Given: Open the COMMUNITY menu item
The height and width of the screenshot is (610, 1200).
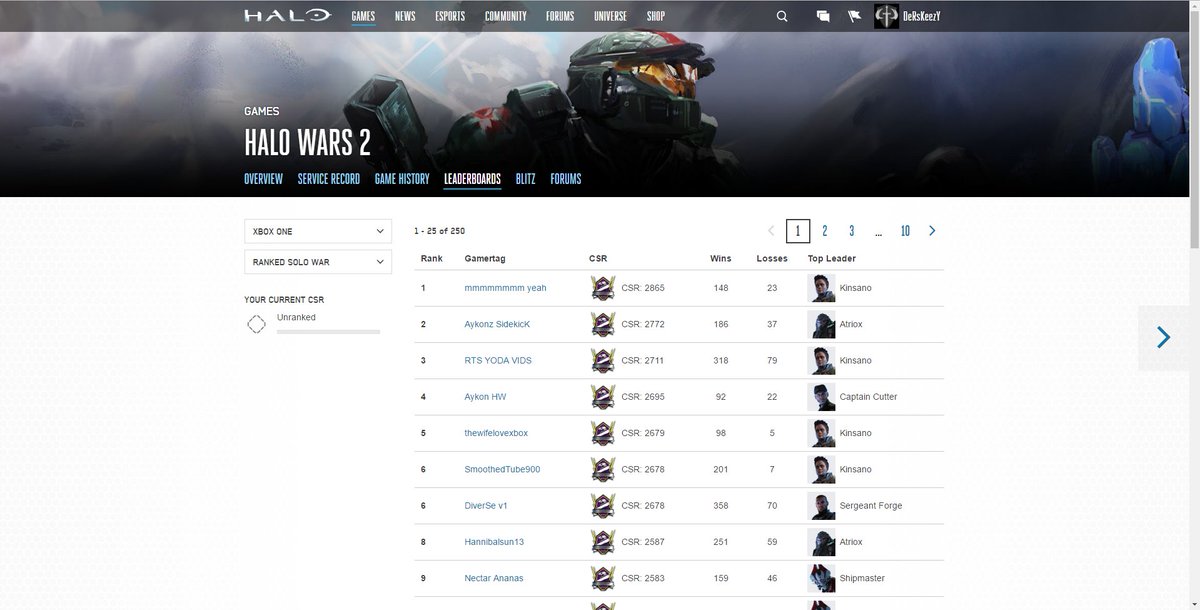Looking at the screenshot, I should 506,16.
